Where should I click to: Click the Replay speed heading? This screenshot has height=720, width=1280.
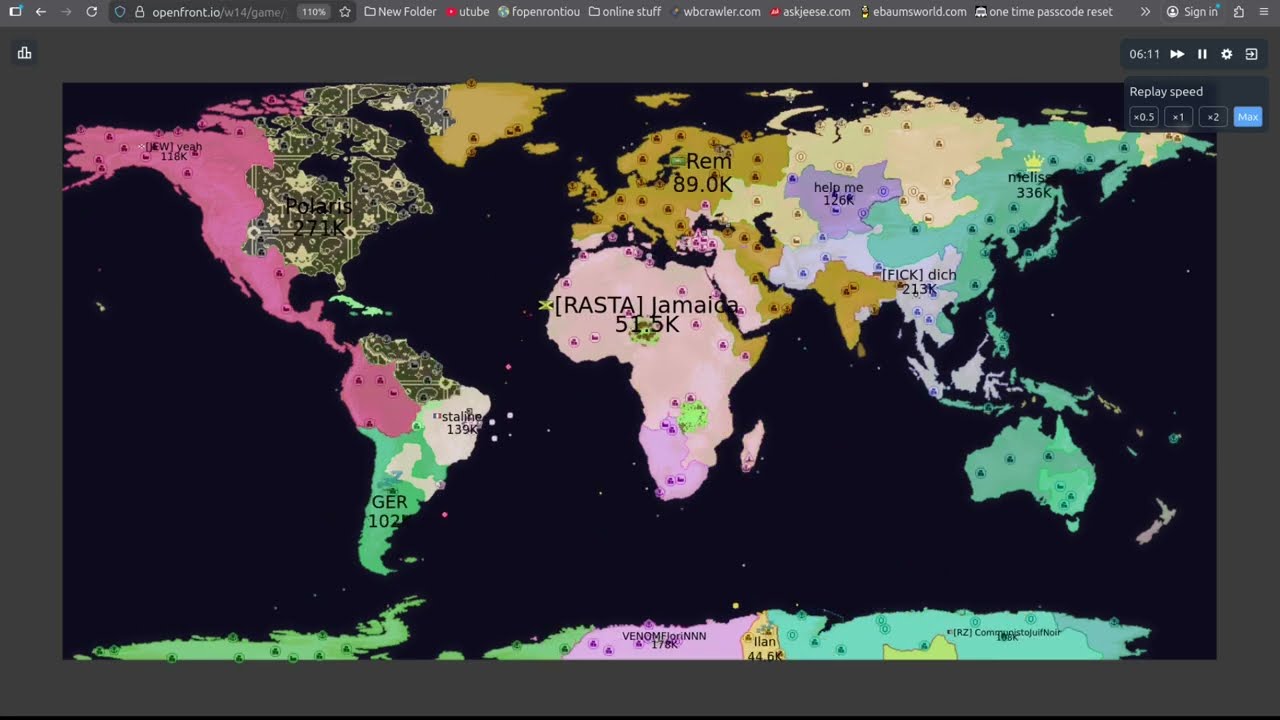coord(1166,91)
